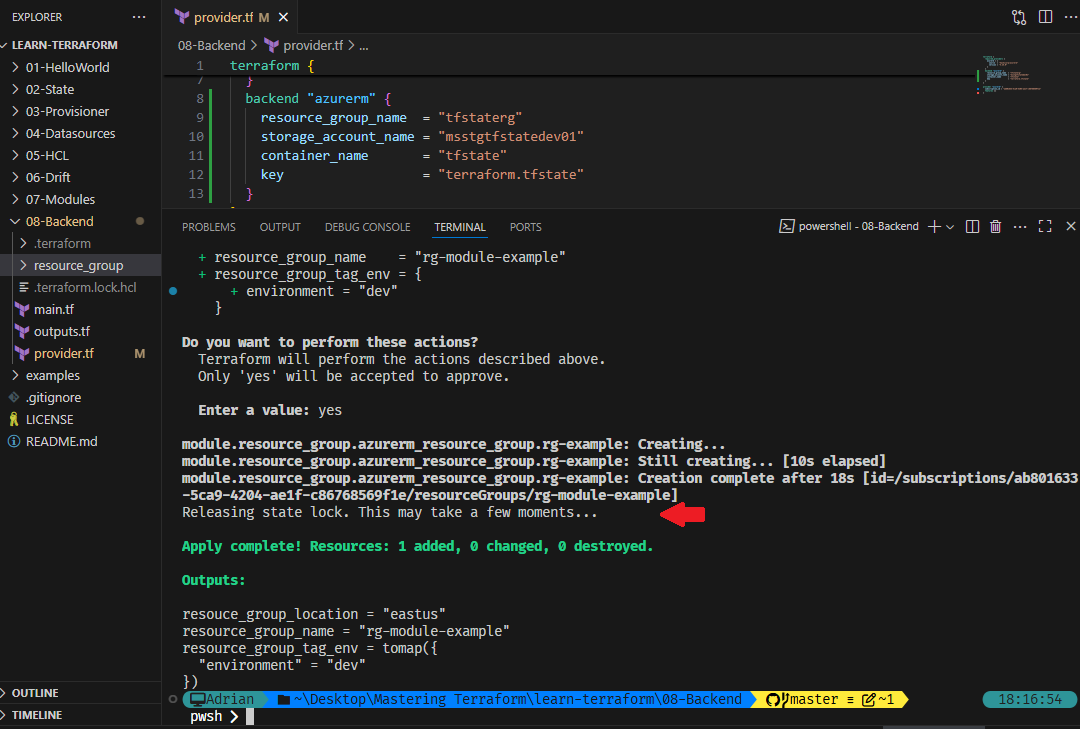Open source control changes icon in editor toolbar
This screenshot has width=1080, height=729.
point(1019,17)
